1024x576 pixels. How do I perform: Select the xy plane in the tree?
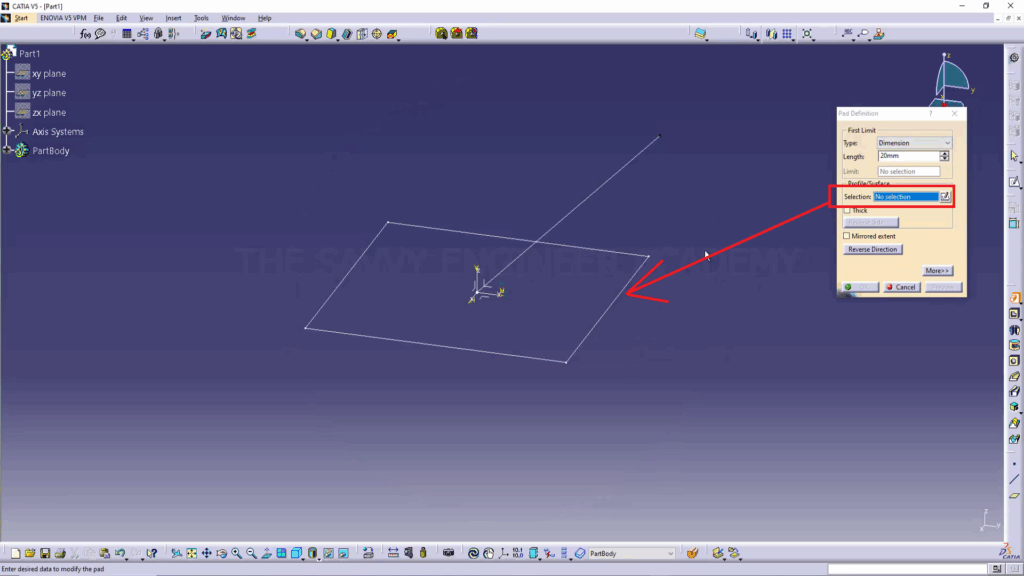coord(48,74)
